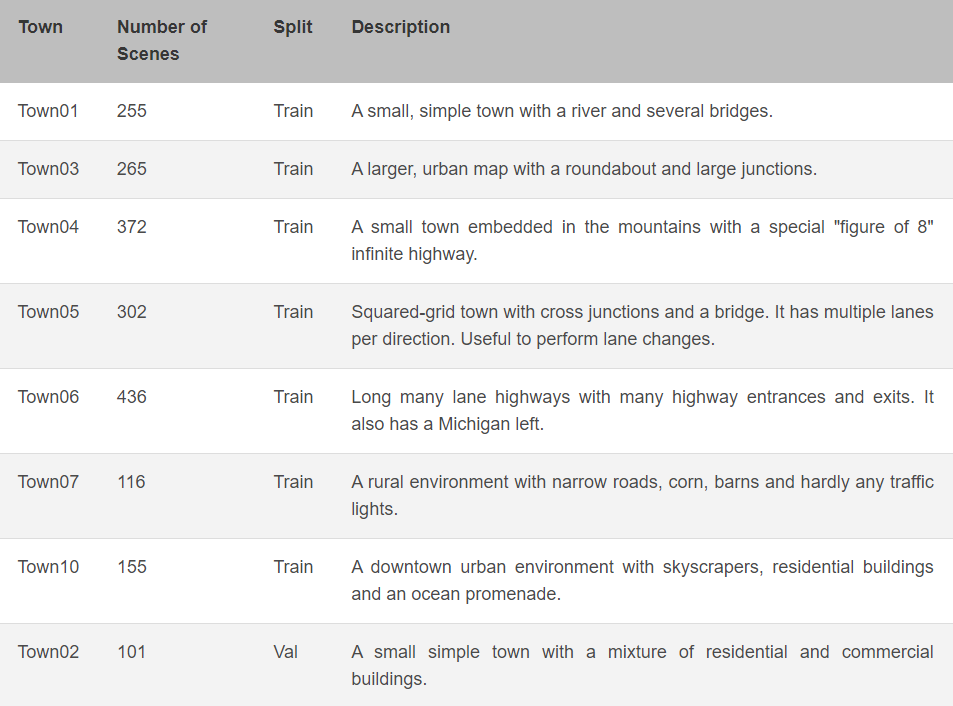The height and width of the screenshot is (706, 953).
Task: Select the Val split cell
Action: click(286, 652)
